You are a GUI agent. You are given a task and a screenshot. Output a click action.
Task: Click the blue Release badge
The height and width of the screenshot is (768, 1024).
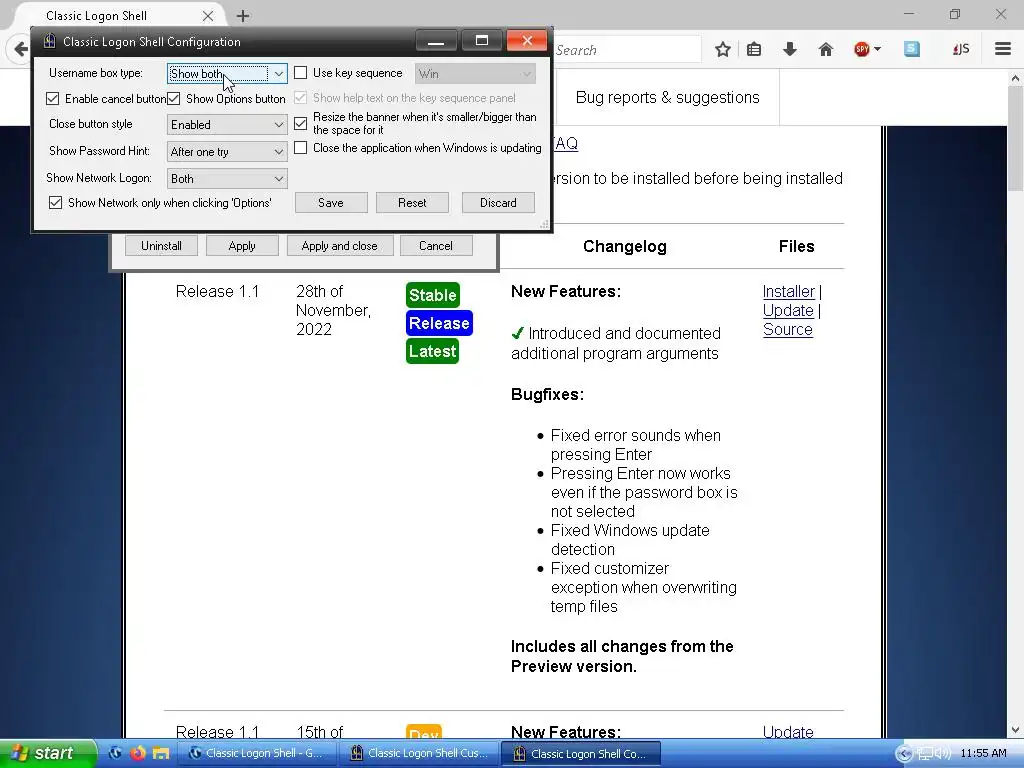pyautogui.click(x=439, y=323)
